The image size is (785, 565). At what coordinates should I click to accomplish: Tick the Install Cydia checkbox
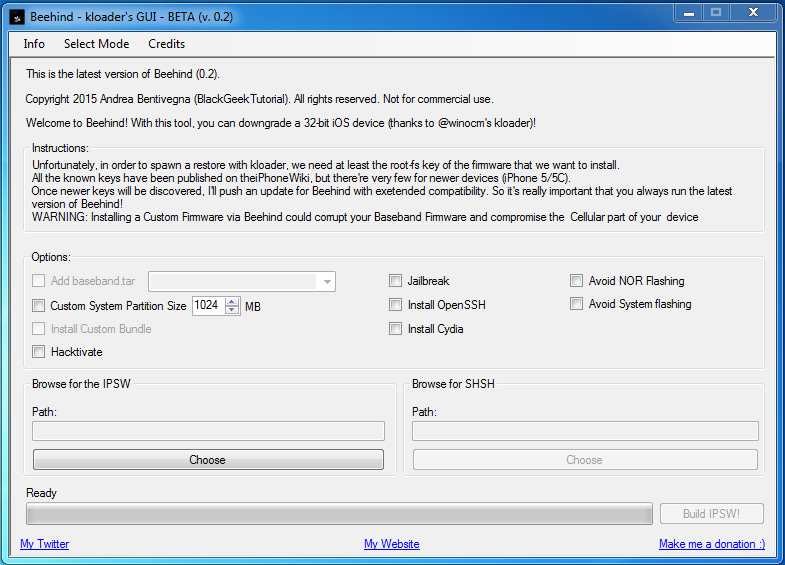click(x=396, y=329)
